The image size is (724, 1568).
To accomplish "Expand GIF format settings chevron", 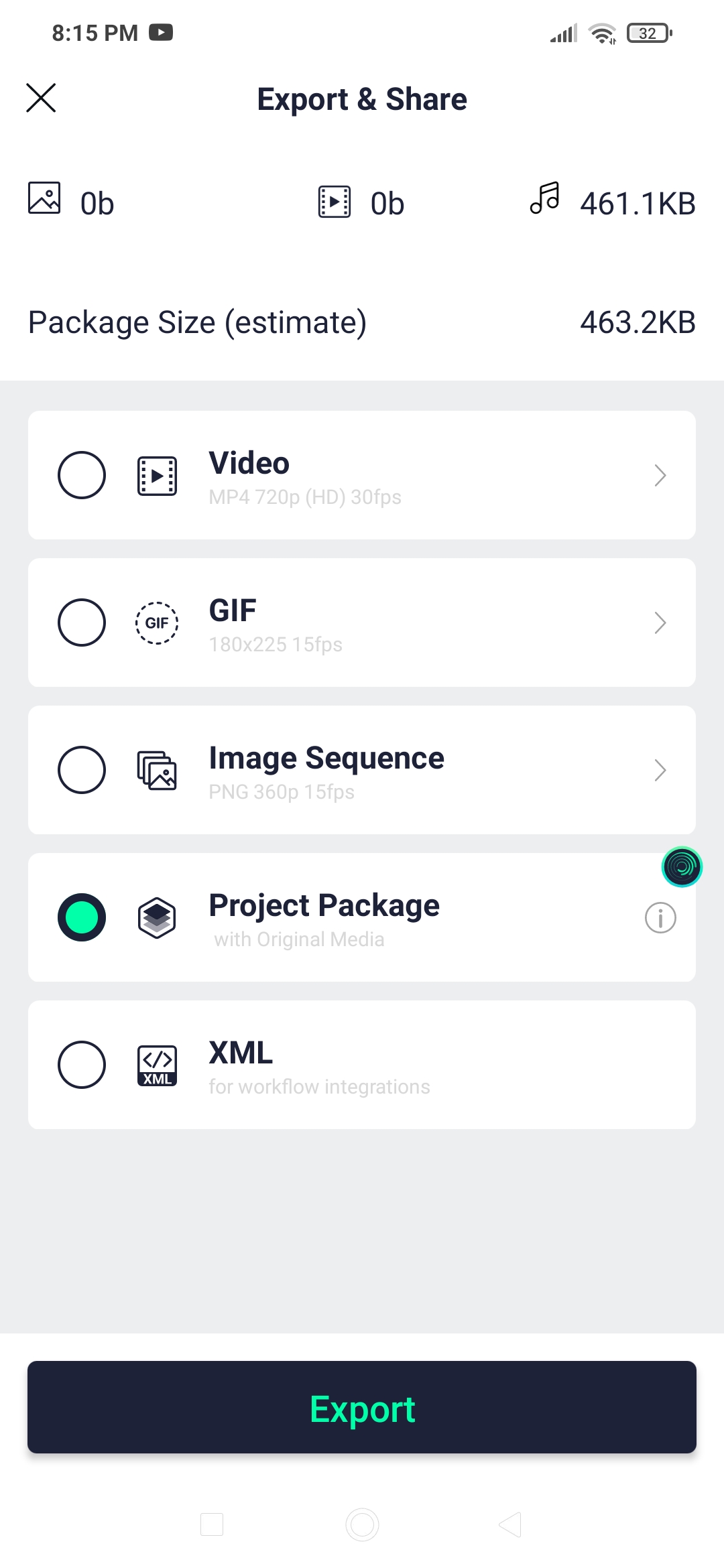I will (660, 623).
